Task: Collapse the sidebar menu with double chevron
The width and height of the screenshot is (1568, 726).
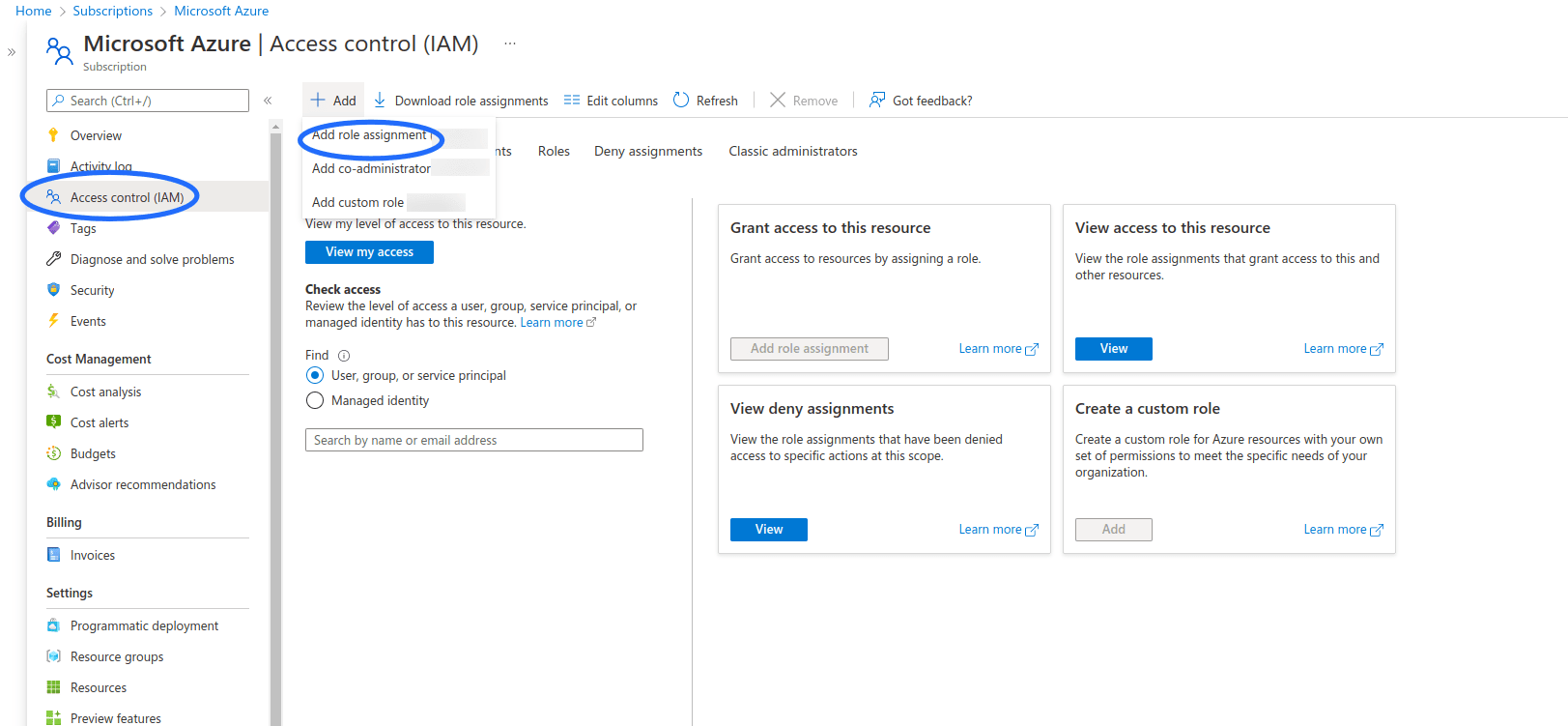Action: [268, 101]
